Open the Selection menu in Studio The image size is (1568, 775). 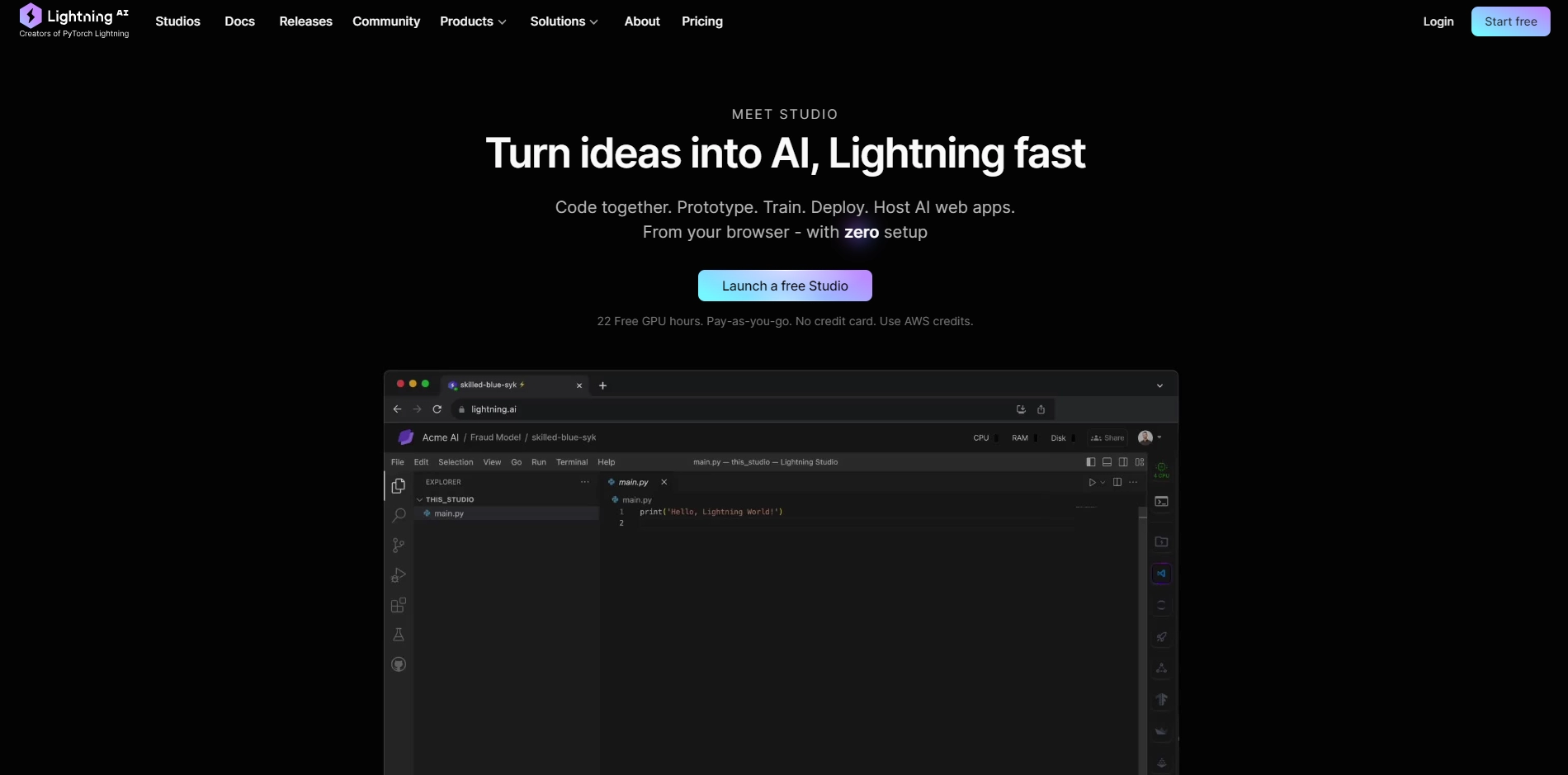click(x=456, y=462)
